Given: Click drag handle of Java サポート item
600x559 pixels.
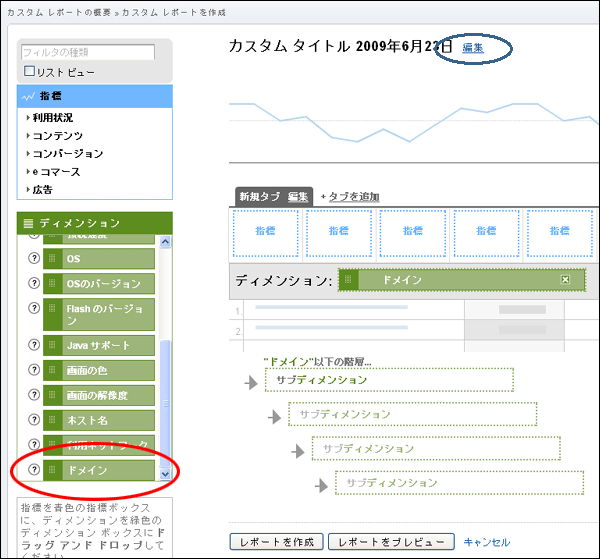Looking at the screenshot, I should point(52,345).
